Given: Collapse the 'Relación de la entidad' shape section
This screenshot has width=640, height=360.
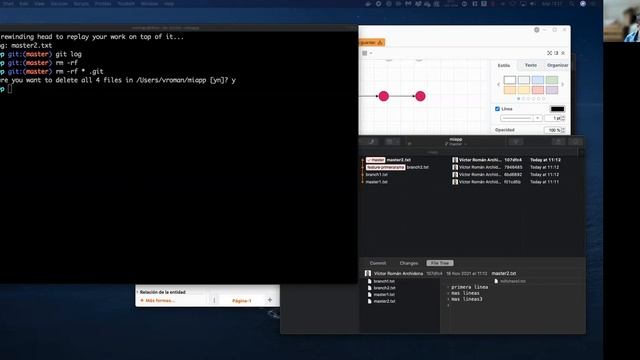Looking at the screenshot, I should 162,292.
